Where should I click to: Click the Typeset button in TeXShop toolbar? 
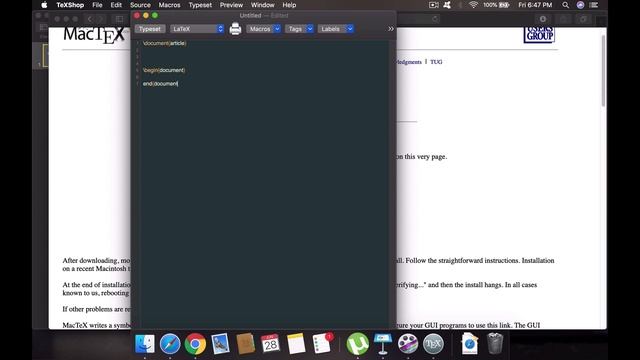pos(150,29)
